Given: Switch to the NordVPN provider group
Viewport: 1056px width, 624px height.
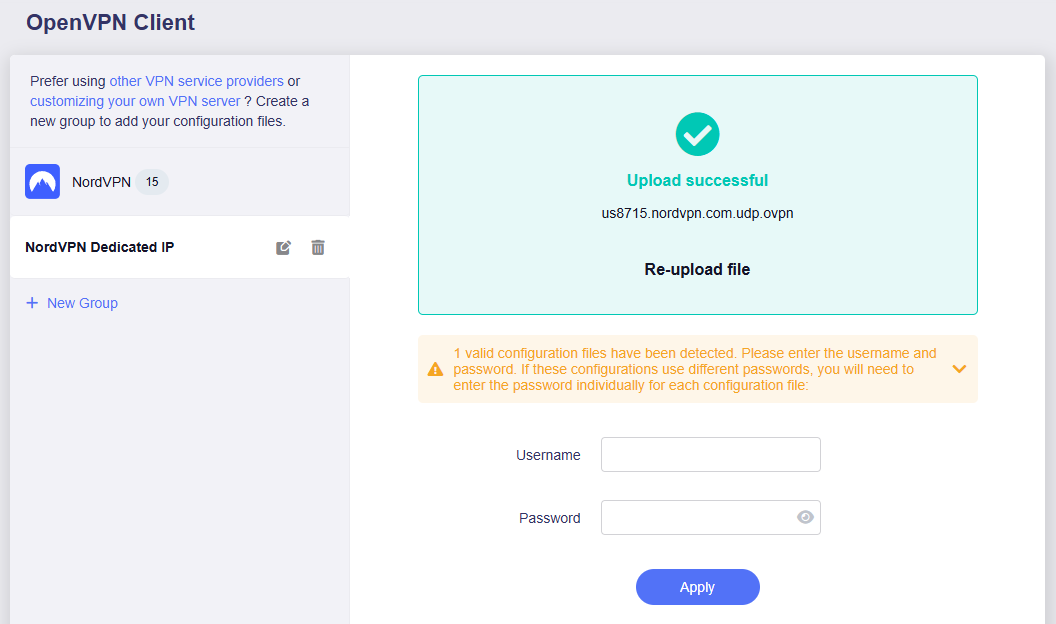Looking at the screenshot, I should pyautogui.click(x=101, y=182).
